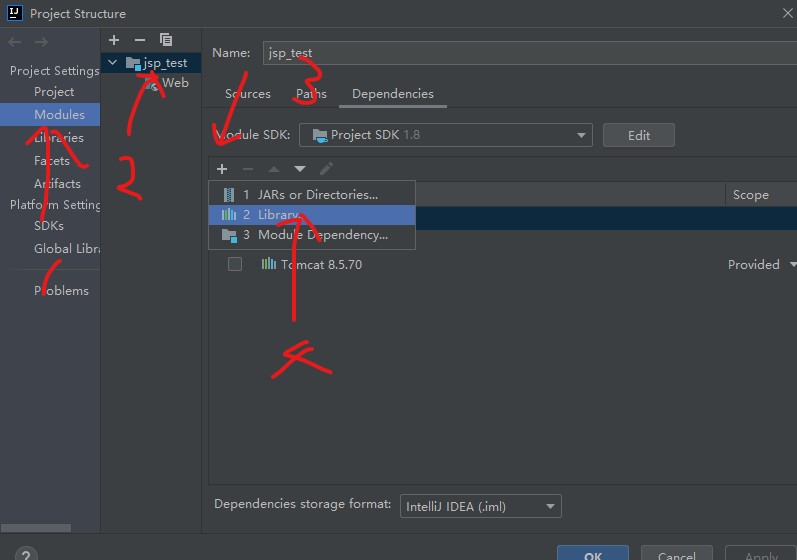Click the IntelliJ logo in title bar
The width and height of the screenshot is (797, 560).
click(x=15, y=13)
